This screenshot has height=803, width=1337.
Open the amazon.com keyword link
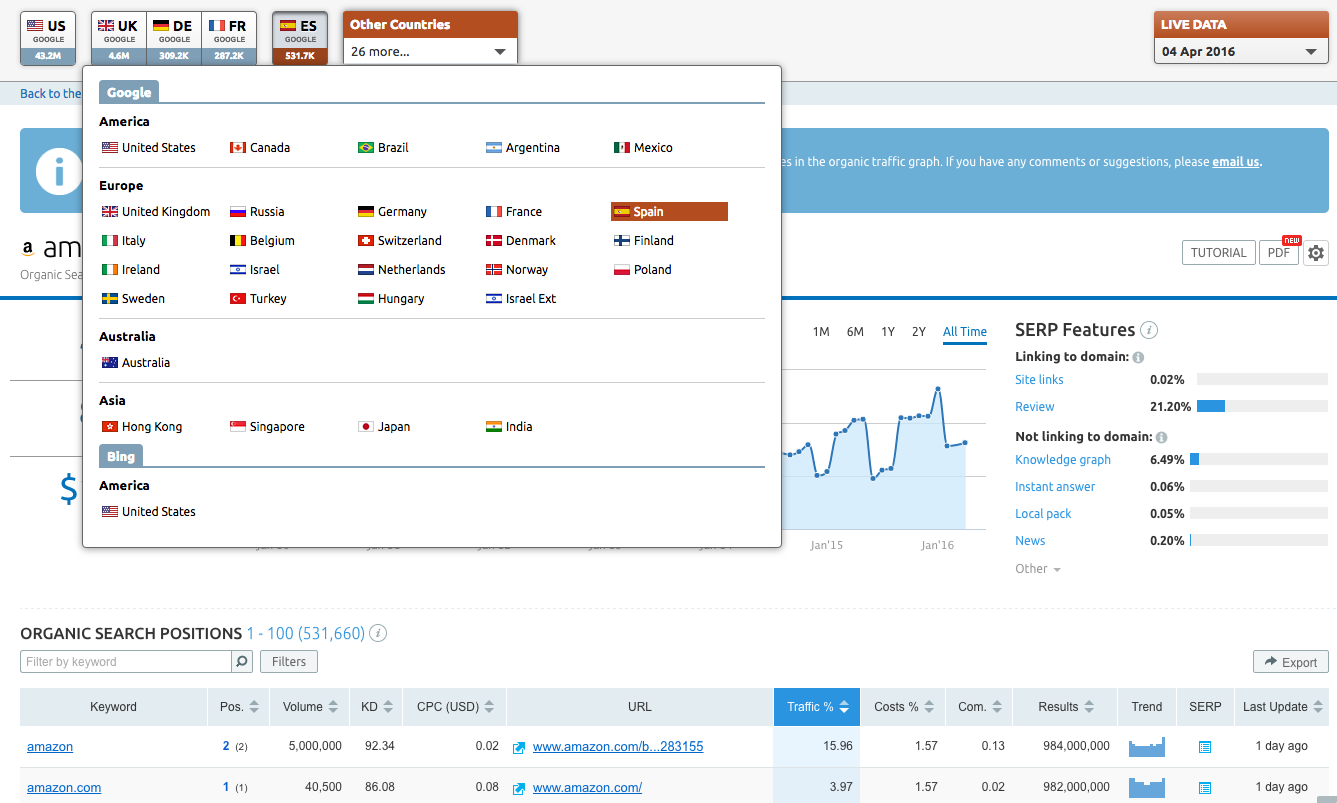[64, 788]
